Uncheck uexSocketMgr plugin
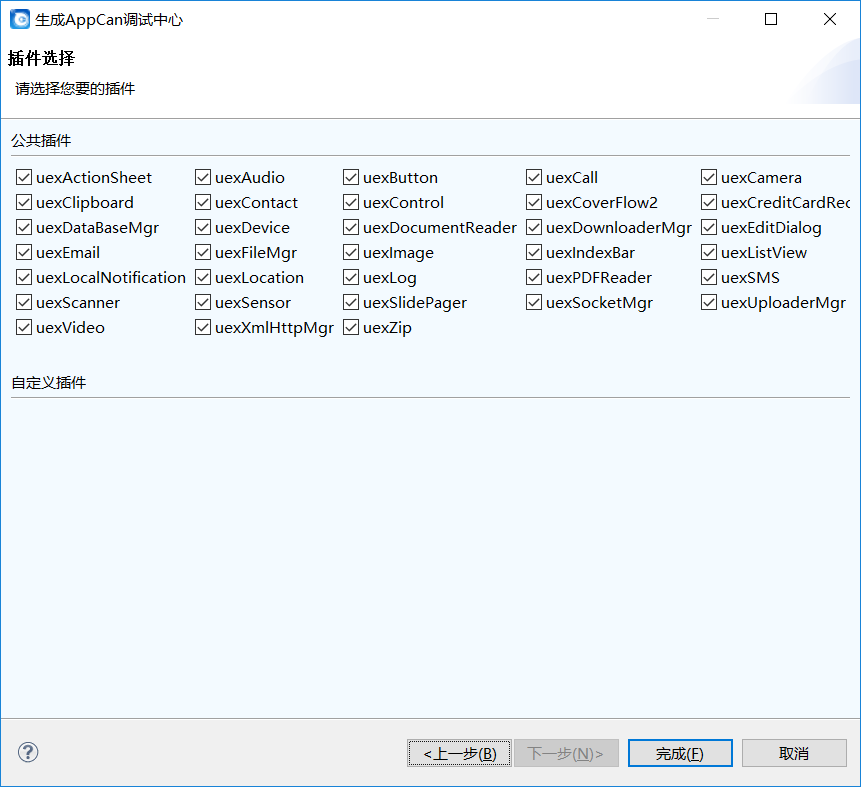Viewport: 861px width, 787px height. pyautogui.click(x=534, y=302)
